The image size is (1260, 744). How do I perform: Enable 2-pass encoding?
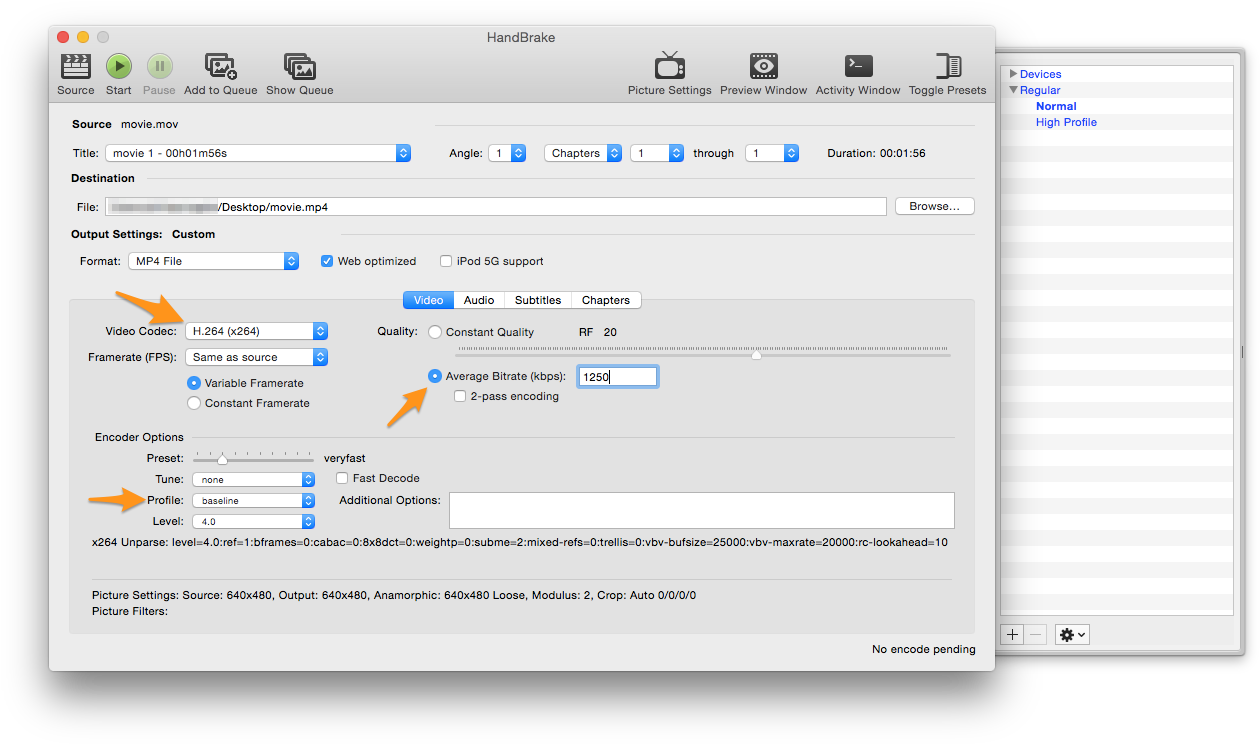(x=459, y=396)
